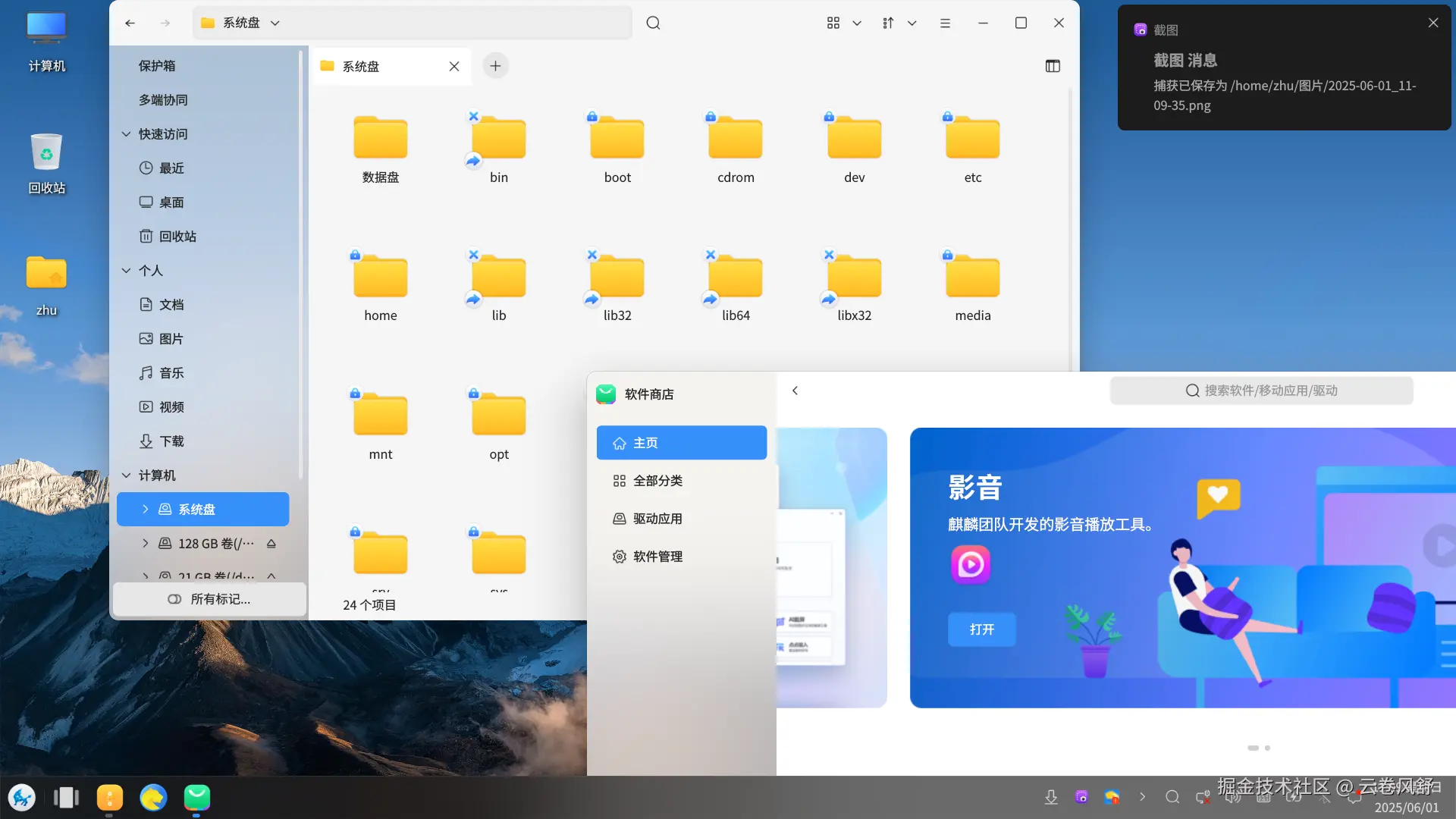This screenshot has height=819, width=1456.
Task: Select the second carousel page dot
Action: coord(1267,748)
